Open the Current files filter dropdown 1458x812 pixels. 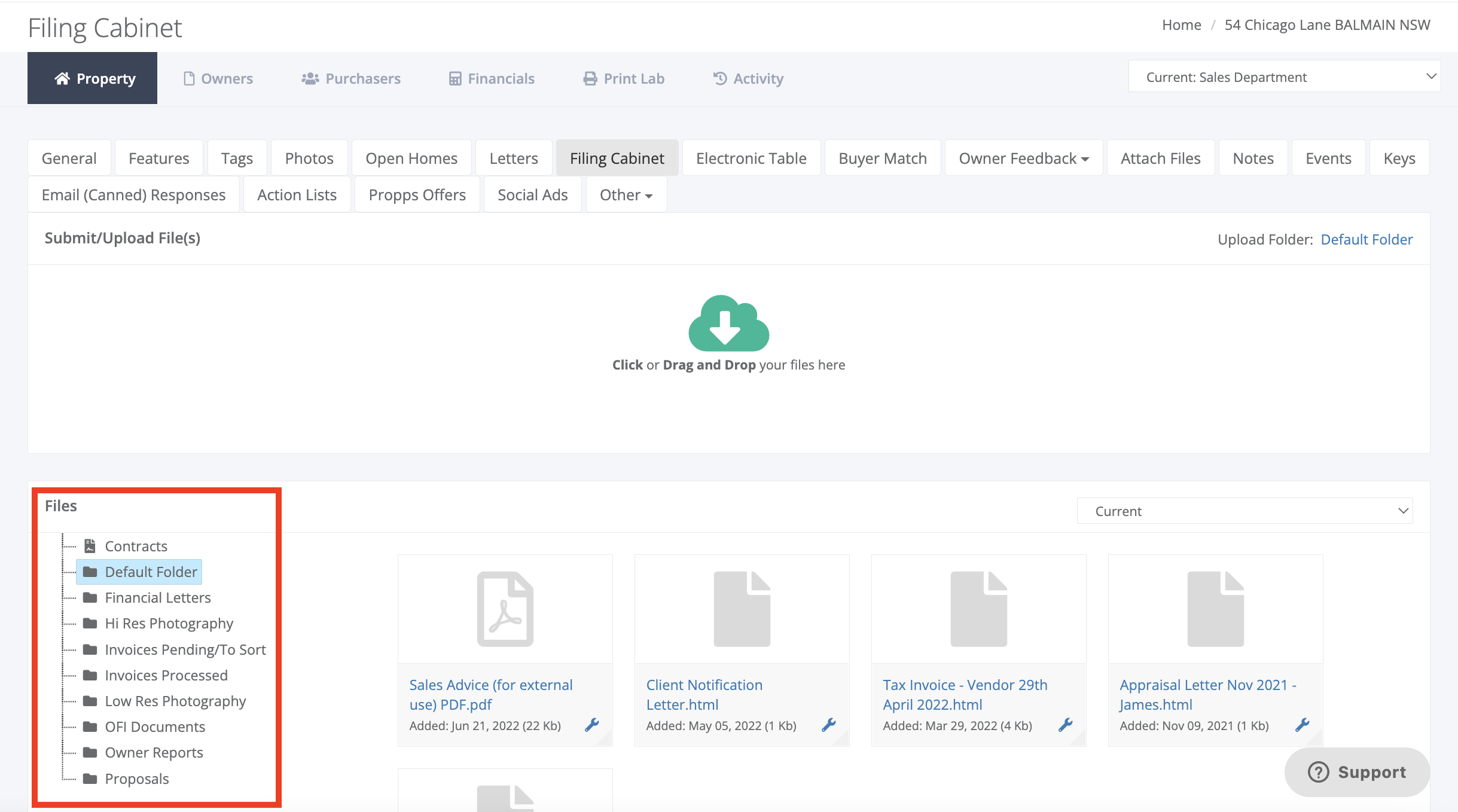tap(1245, 511)
